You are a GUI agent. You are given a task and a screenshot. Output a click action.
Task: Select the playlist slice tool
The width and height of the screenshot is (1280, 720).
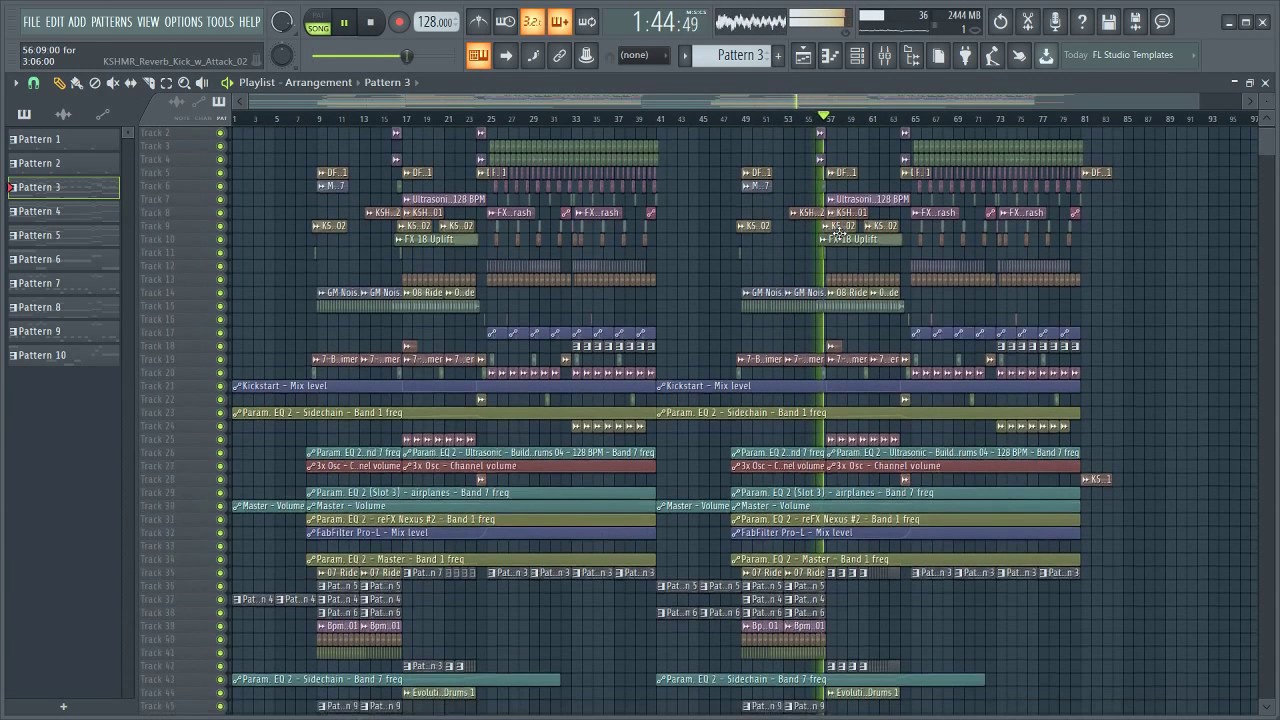tap(148, 83)
